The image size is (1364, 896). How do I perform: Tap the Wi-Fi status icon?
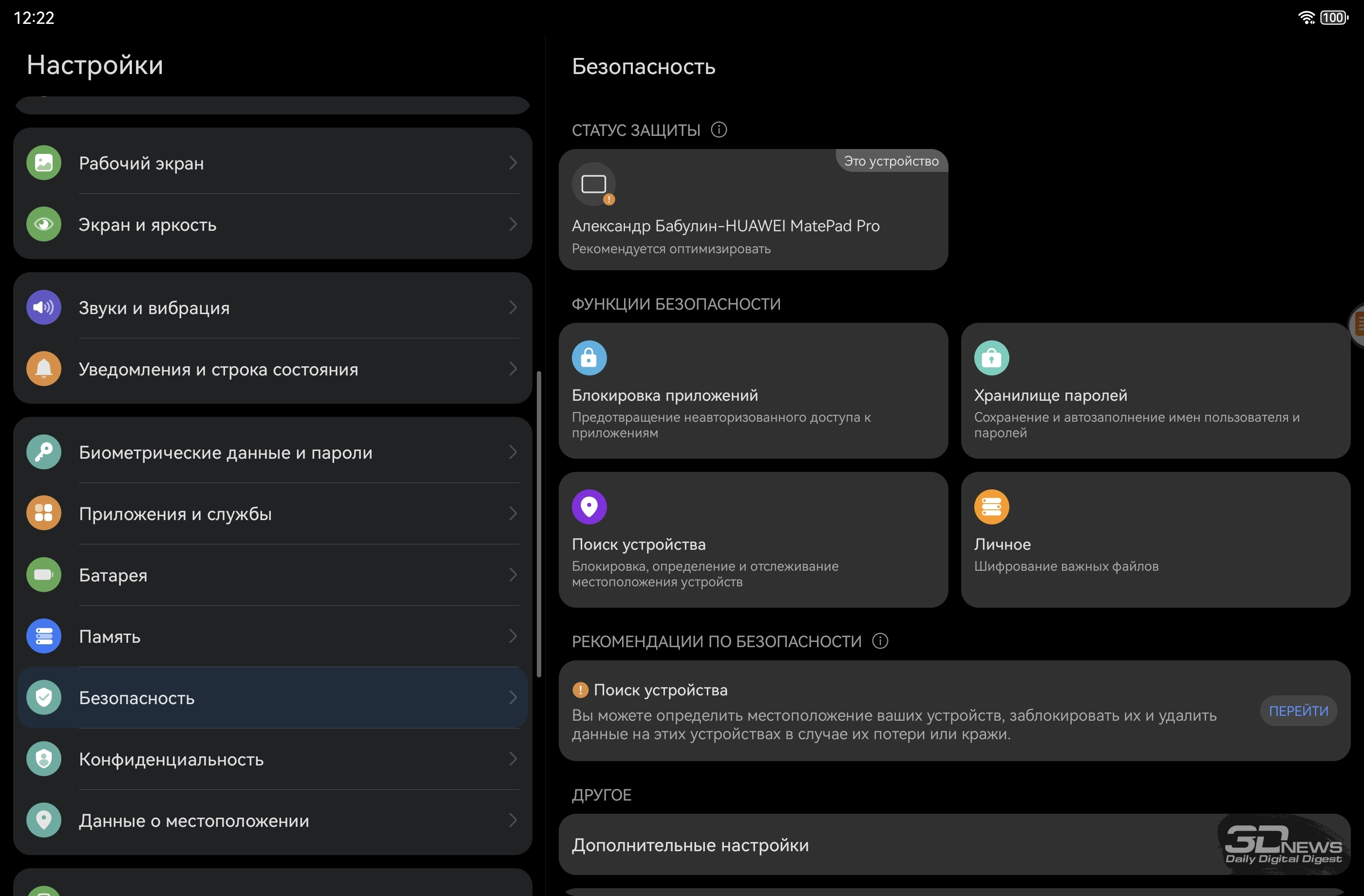pyautogui.click(x=1306, y=18)
